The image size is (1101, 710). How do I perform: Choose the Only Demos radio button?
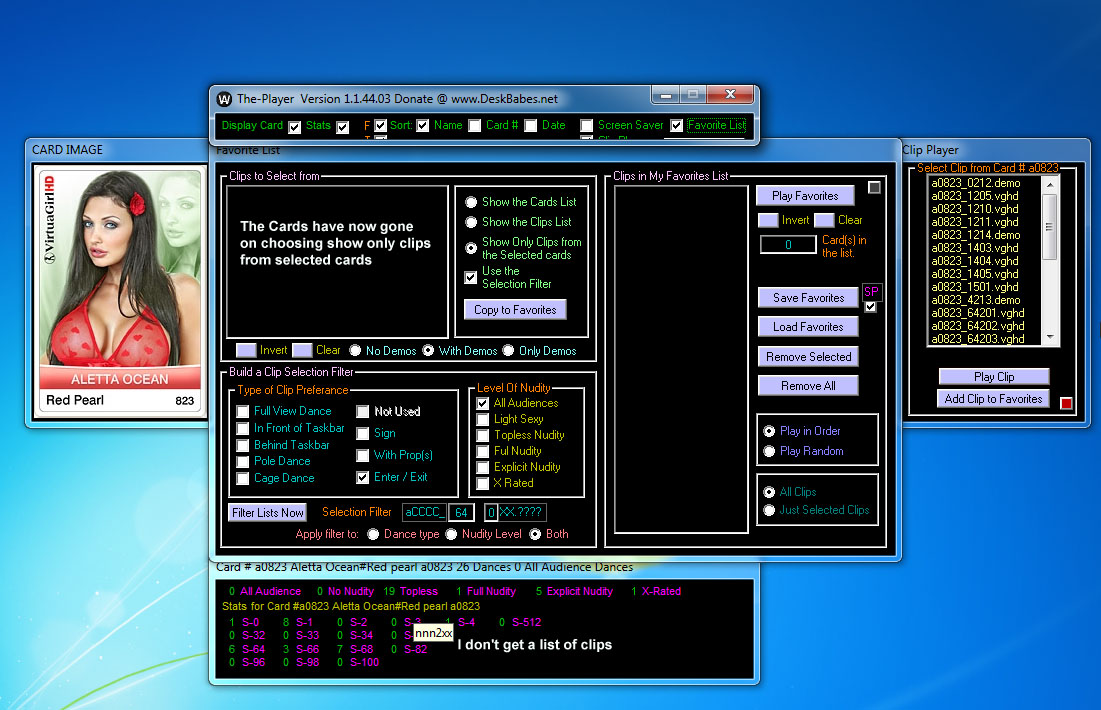(x=508, y=351)
